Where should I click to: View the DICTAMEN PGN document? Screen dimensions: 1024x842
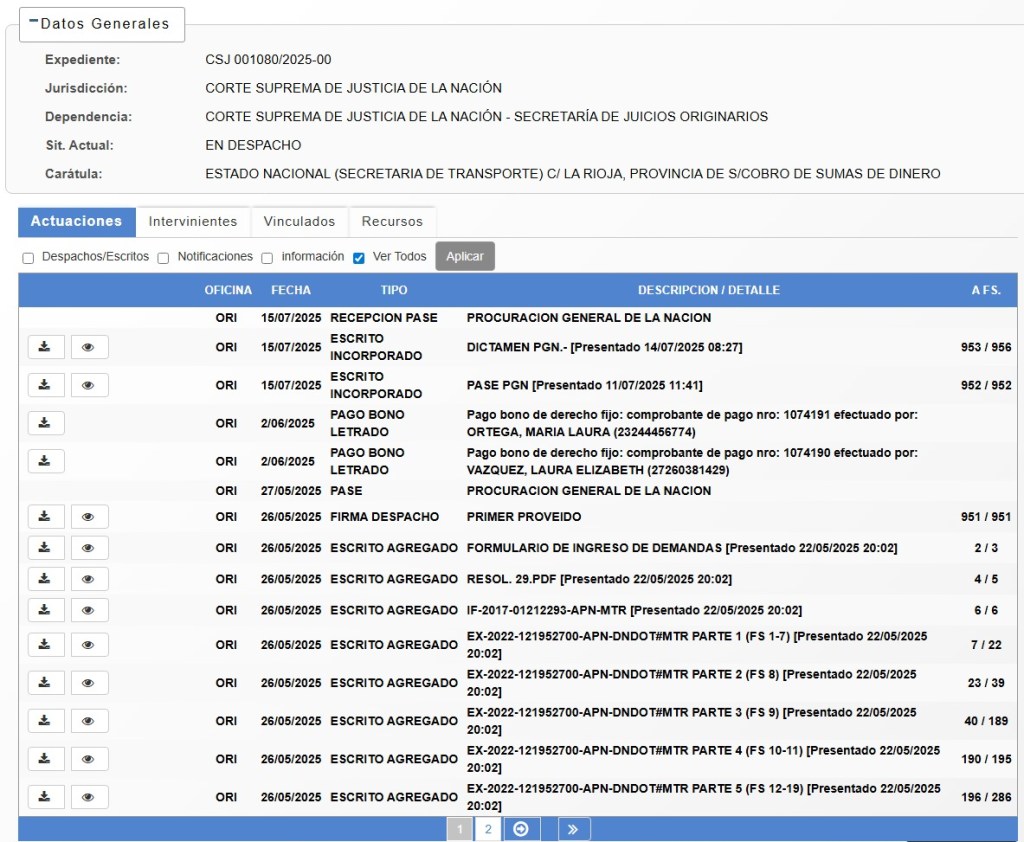[x=89, y=347]
